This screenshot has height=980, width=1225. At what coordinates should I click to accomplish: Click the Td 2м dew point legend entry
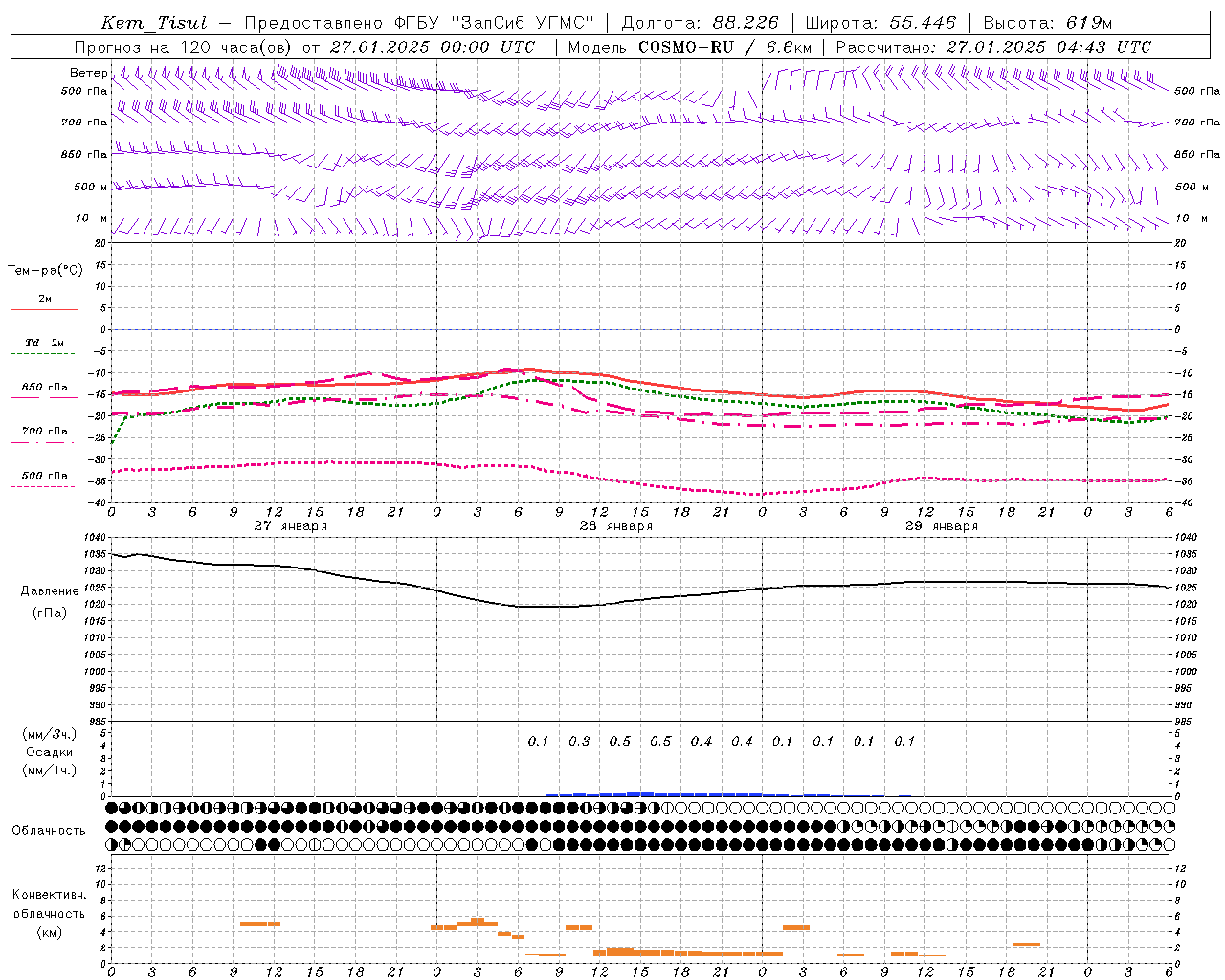tap(45, 343)
